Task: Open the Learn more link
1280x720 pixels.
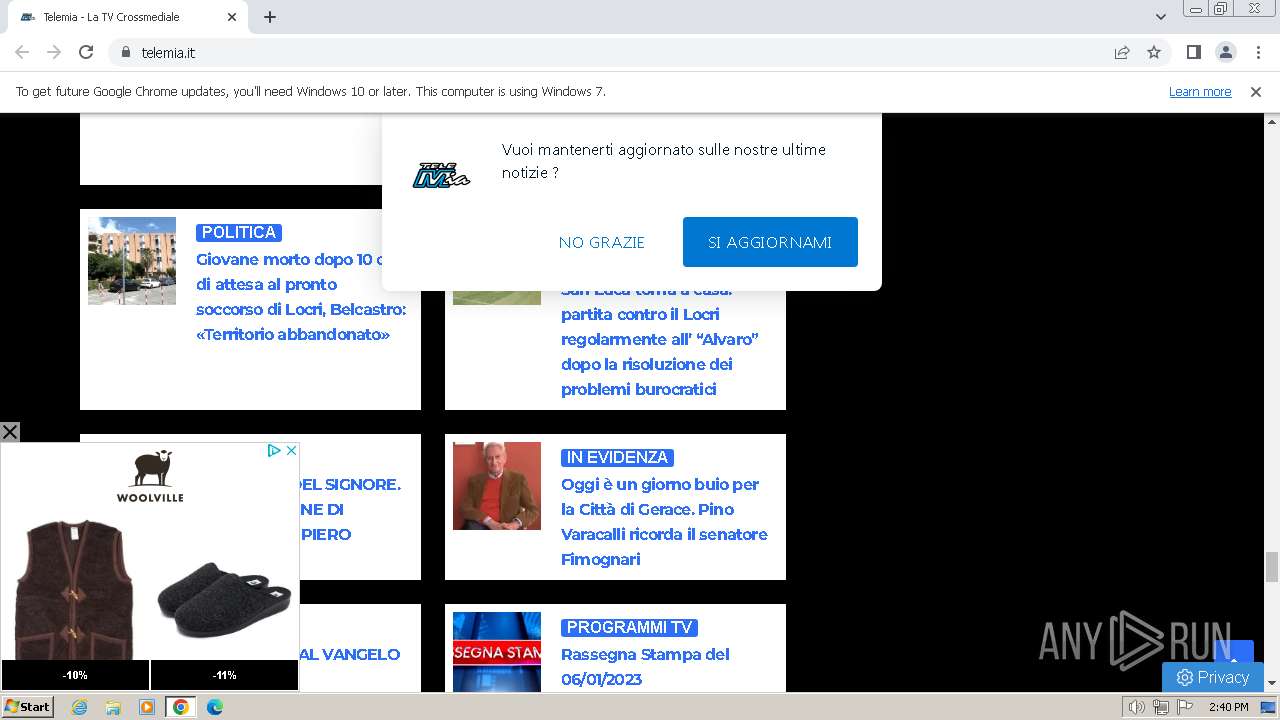Action: click(x=1200, y=91)
